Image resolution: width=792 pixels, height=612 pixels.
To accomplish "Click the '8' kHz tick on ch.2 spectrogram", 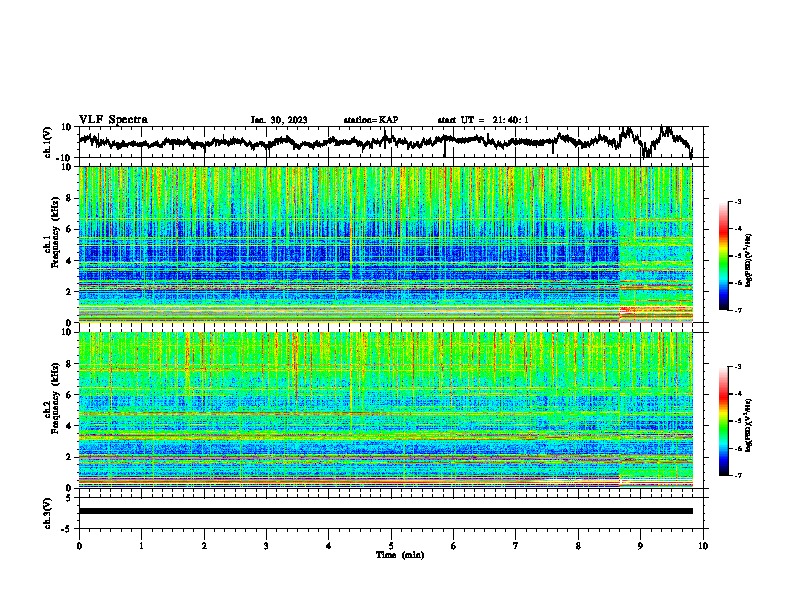I will click(69, 364).
